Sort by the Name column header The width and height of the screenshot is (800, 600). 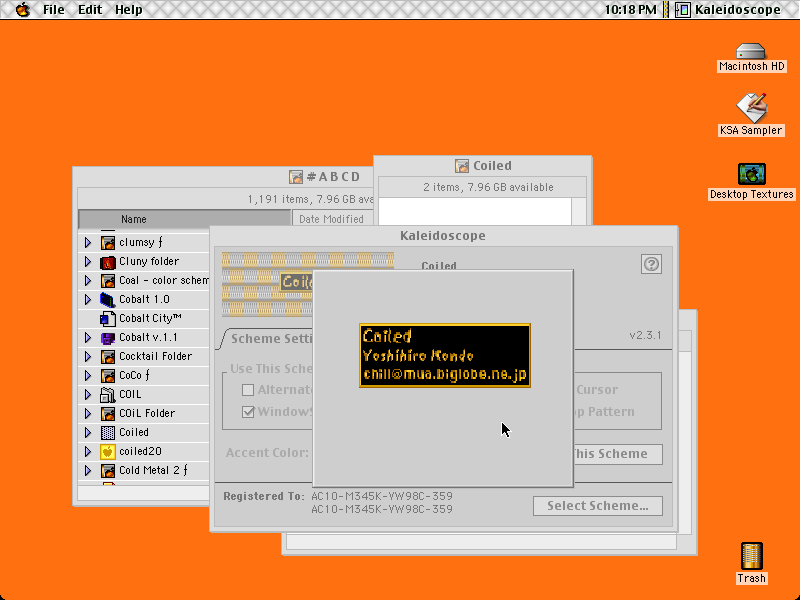coord(185,219)
